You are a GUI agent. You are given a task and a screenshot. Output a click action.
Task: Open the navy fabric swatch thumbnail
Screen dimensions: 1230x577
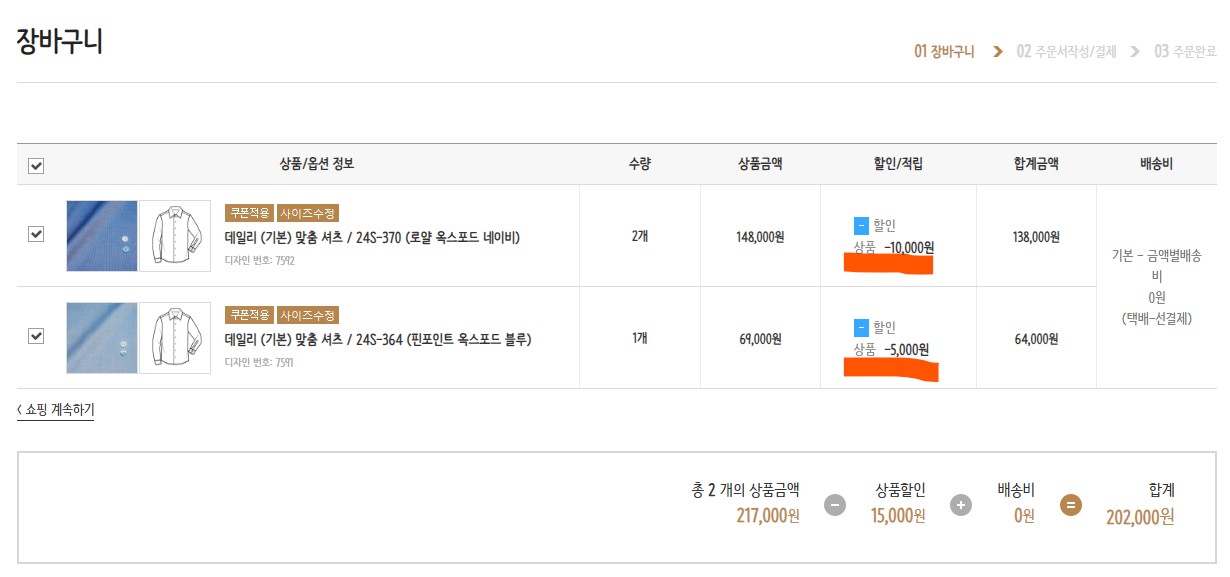coord(102,236)
